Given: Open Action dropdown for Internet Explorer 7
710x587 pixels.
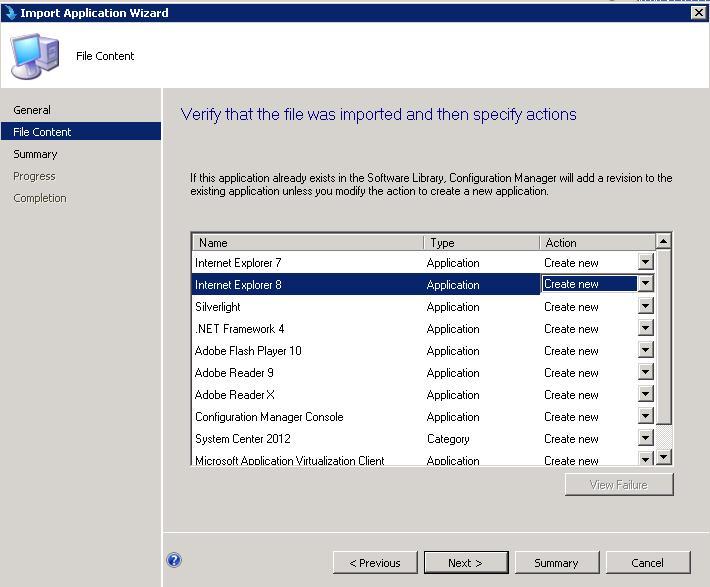Looking at the screenshot, I should click(646, 262).
